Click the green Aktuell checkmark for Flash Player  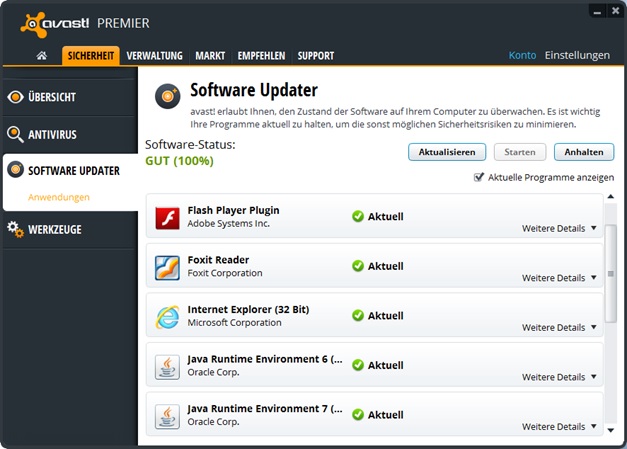tap(357, 216)
